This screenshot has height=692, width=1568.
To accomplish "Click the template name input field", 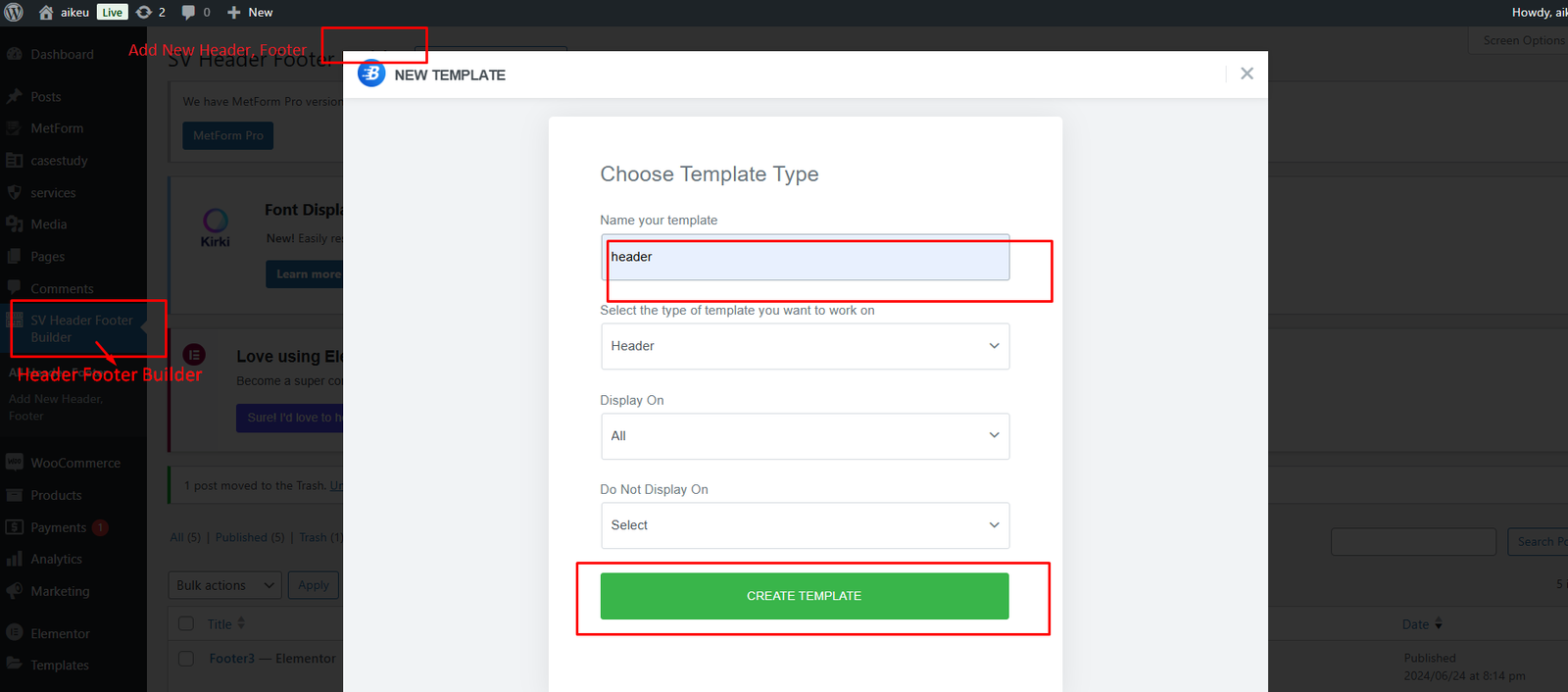I will (x=805, y=258).
